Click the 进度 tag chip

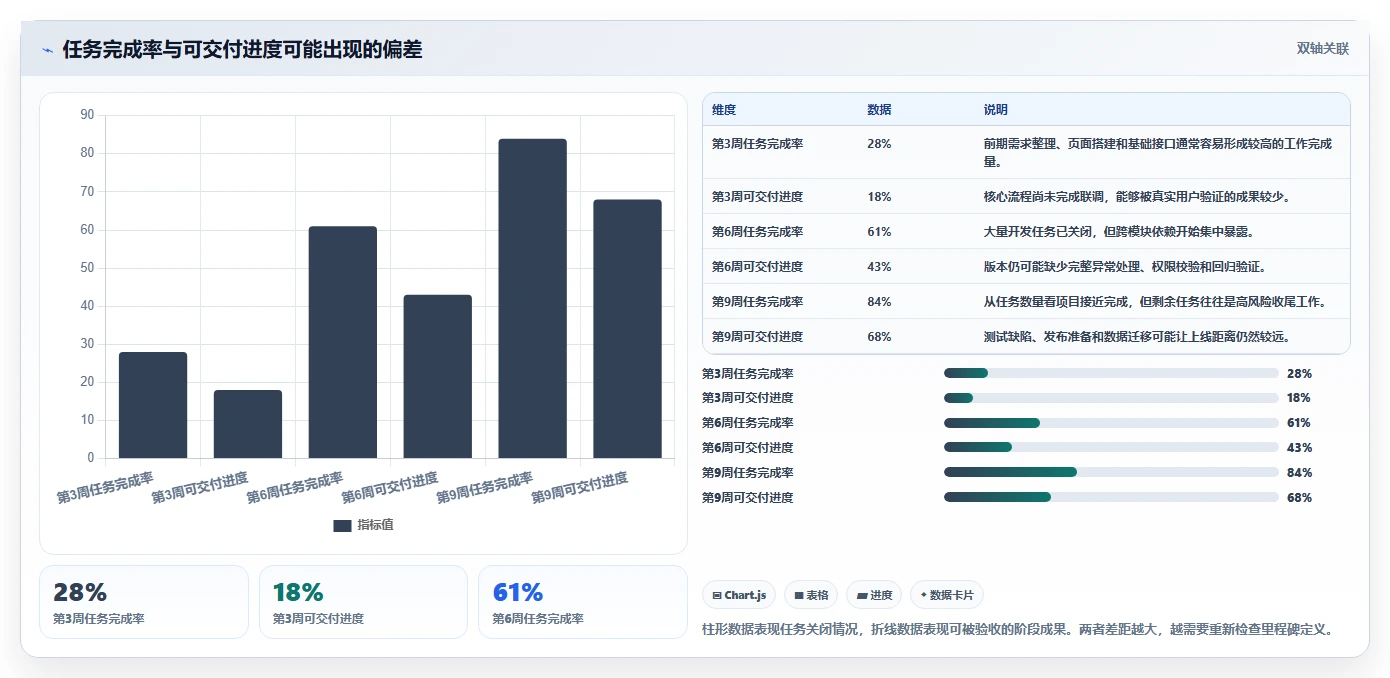point(874,595)
